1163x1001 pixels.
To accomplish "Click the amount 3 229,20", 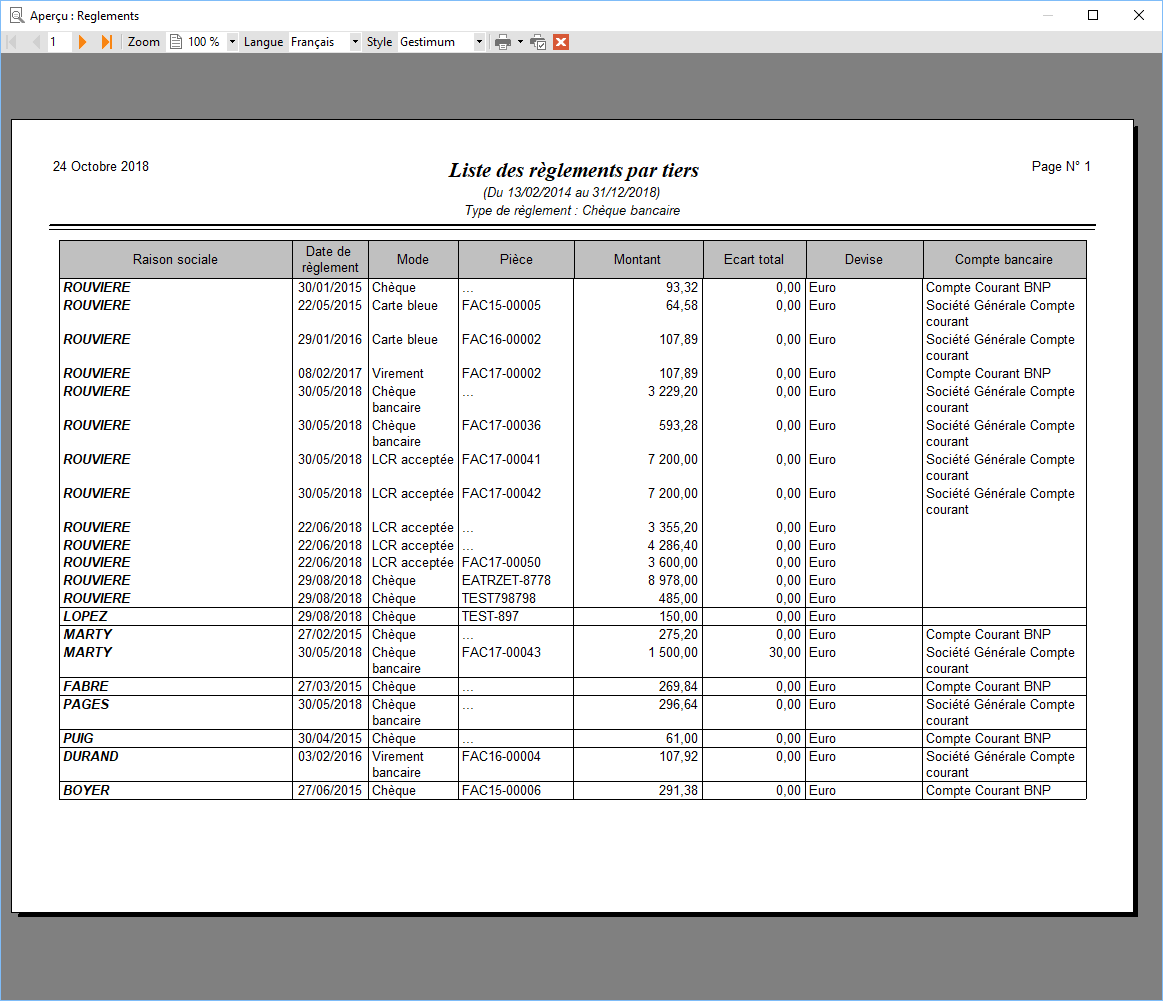I will coord(673,392).
